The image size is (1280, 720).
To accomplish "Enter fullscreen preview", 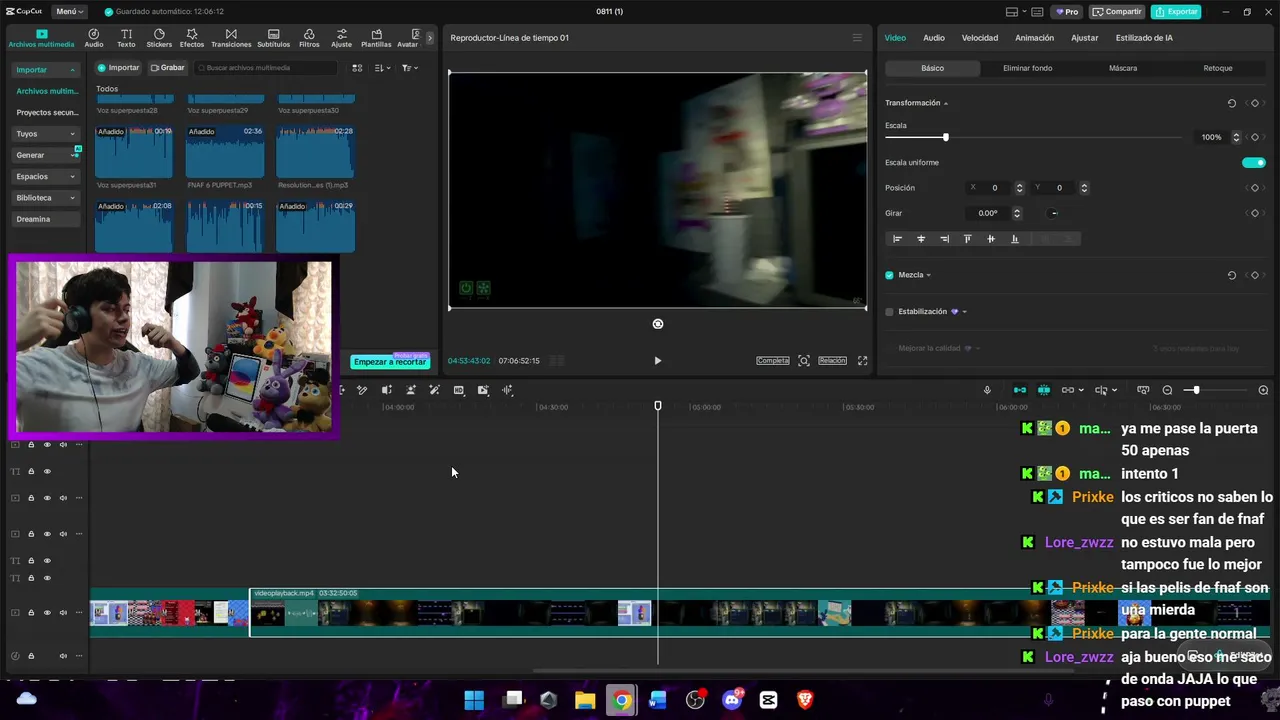I will (862, 361).
